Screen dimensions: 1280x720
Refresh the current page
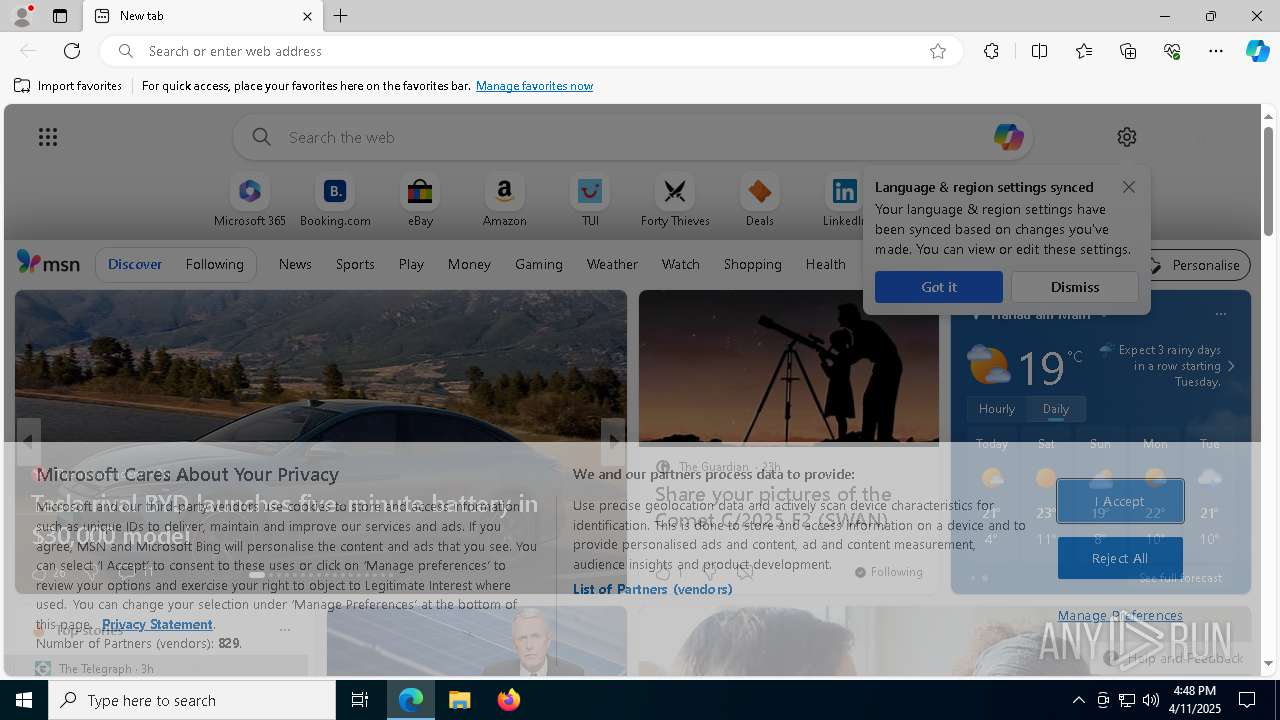tap(72, 51)
